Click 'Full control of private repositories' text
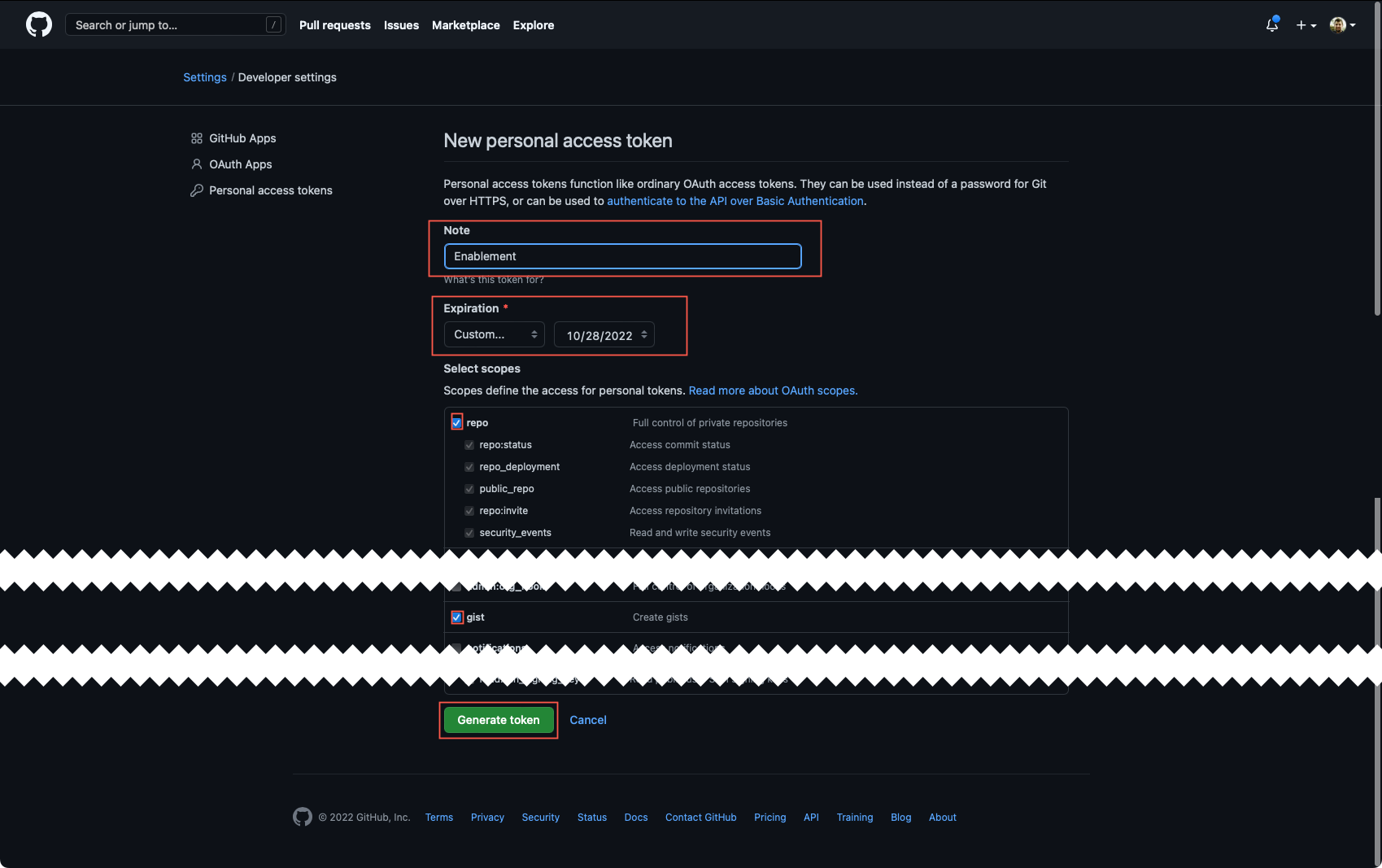The image size is (1382, 868). point(710,423)
